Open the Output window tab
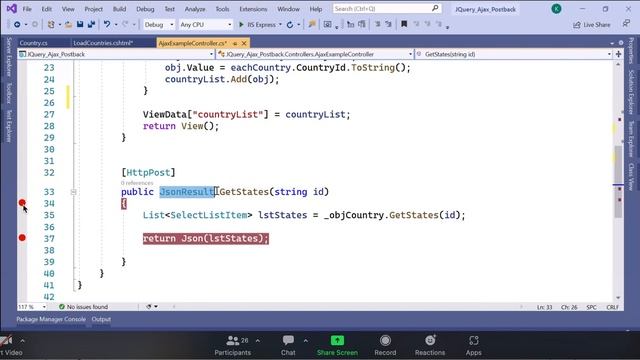The image size is (640, 360). (101, 319)
